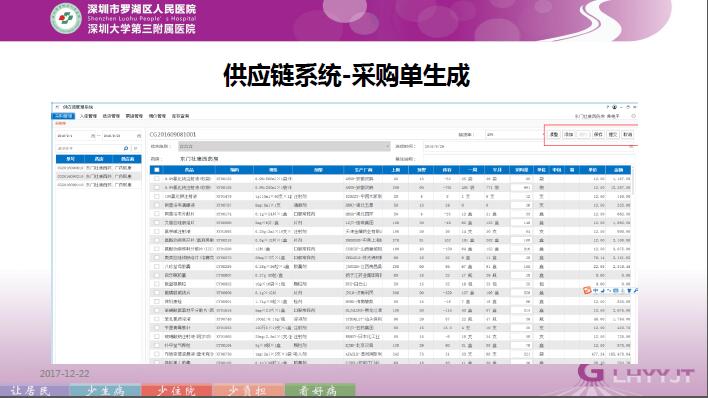Open the grey supplier dropdown arrow
708x398 pixels.
pos(387,146)
